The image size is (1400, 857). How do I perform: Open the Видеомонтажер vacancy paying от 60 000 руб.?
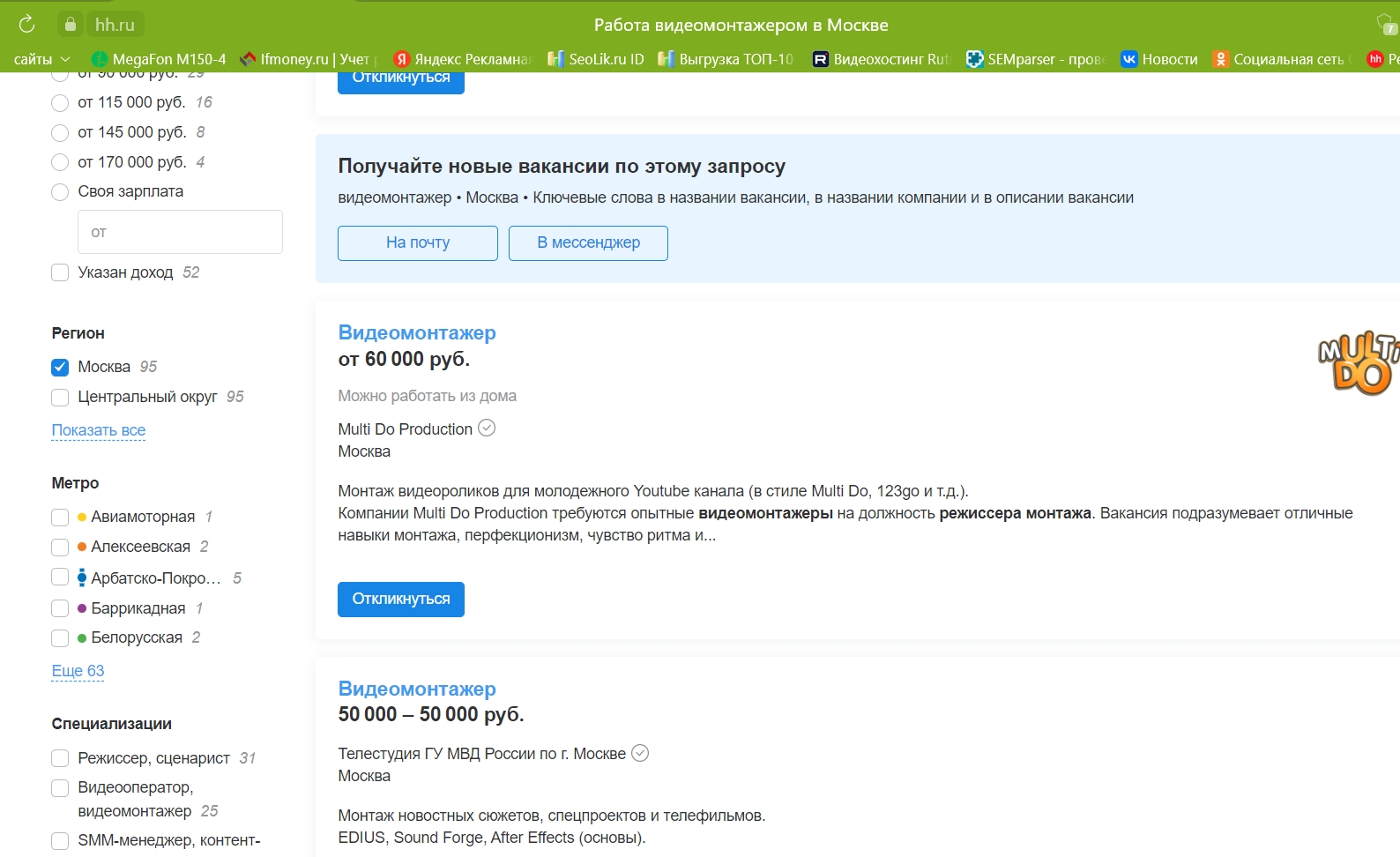417,332
